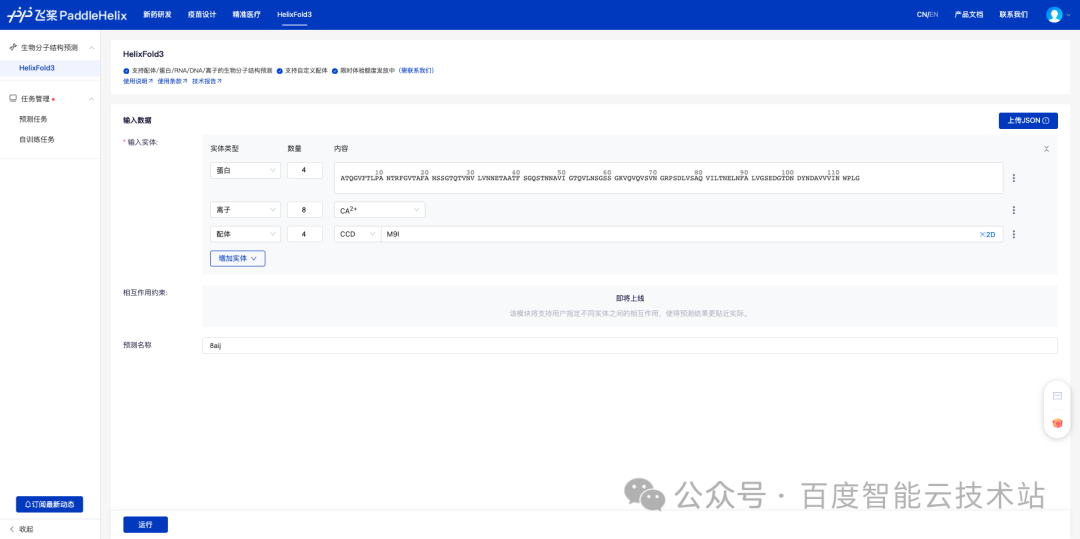This screenshot has width=1080, height=539.
Task: Open the 技术报告 link
Action: coord(207,81)
